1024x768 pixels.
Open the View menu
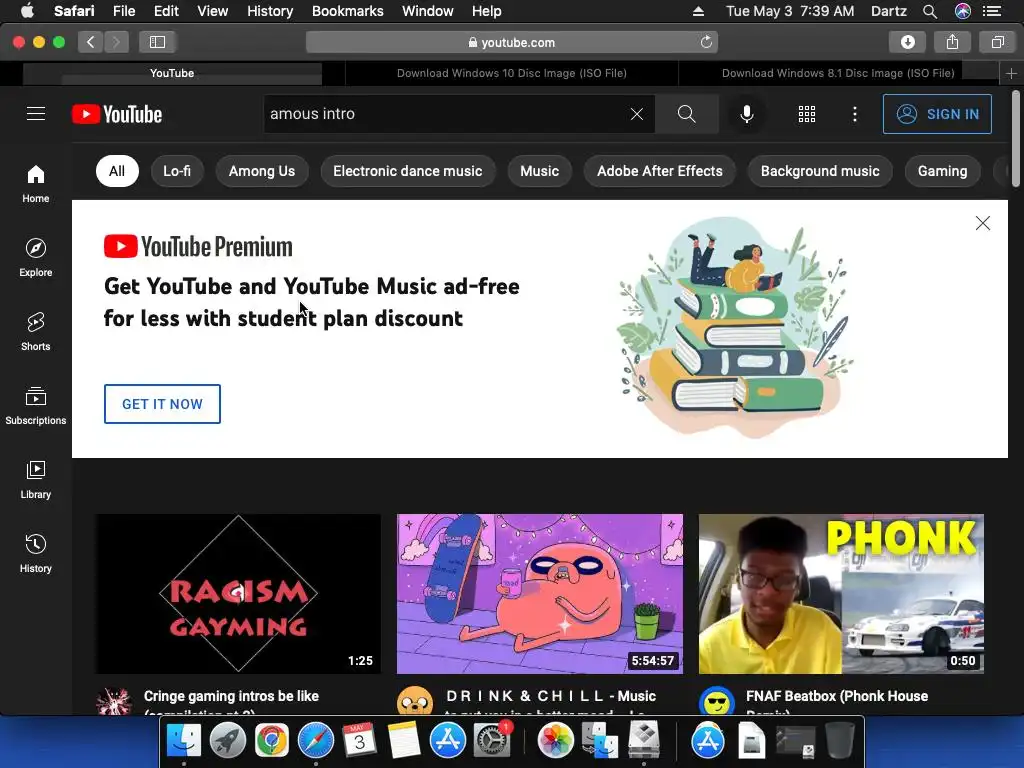(x=213, y=11)
